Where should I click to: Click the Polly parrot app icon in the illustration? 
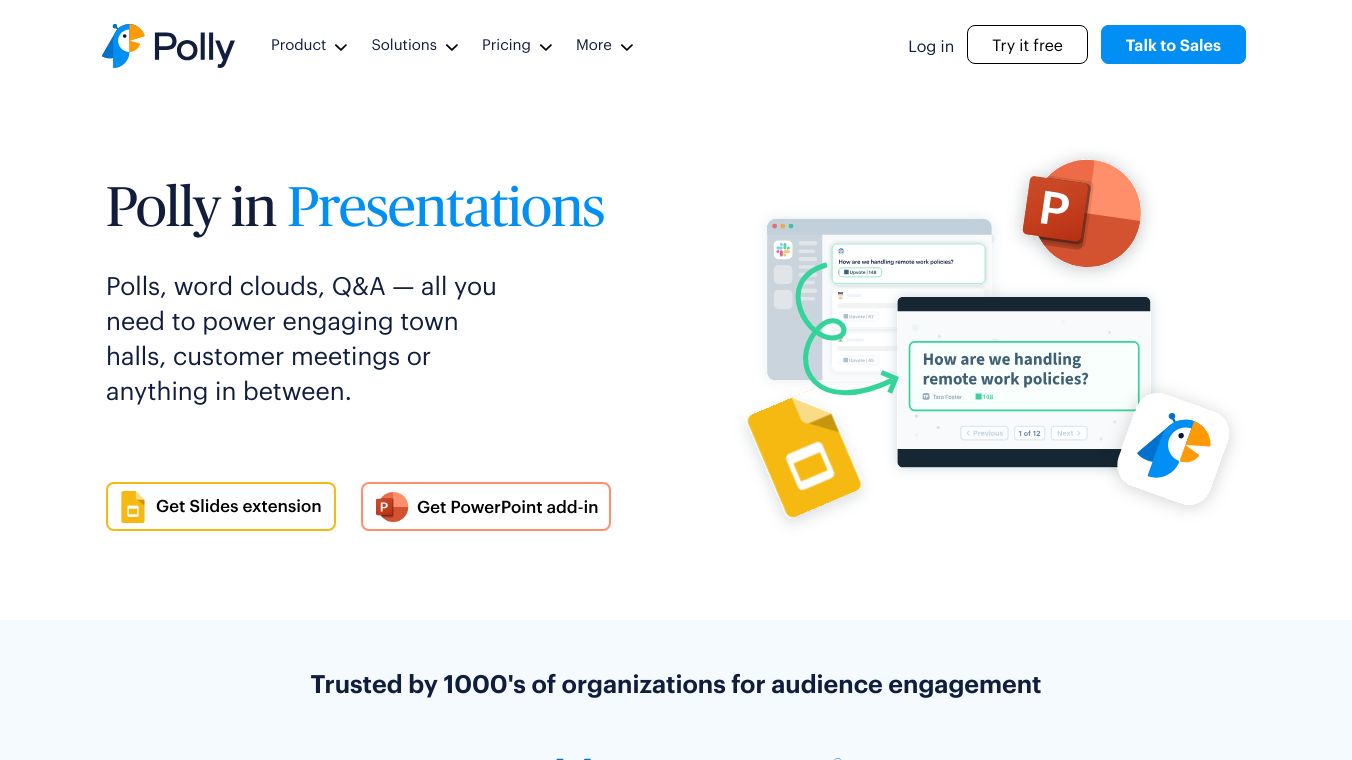pyautogui.click(x=1173, y=449)
